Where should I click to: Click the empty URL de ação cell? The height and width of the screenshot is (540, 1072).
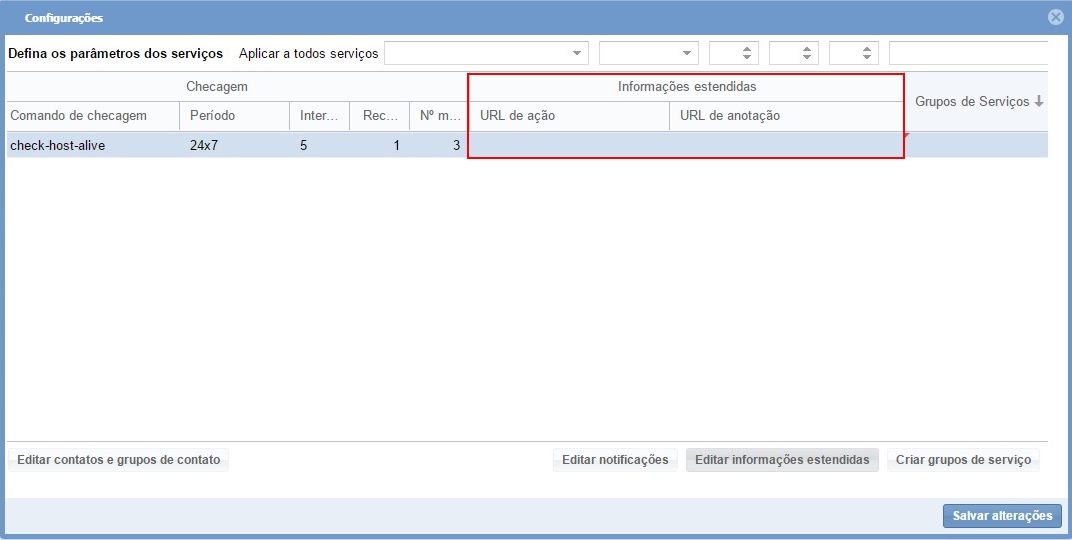pyautogui.click(x=568, y=145)
